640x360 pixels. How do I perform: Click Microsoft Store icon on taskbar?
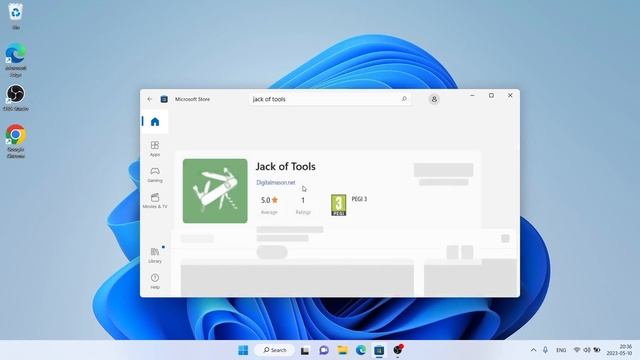(x=379, y=350)
